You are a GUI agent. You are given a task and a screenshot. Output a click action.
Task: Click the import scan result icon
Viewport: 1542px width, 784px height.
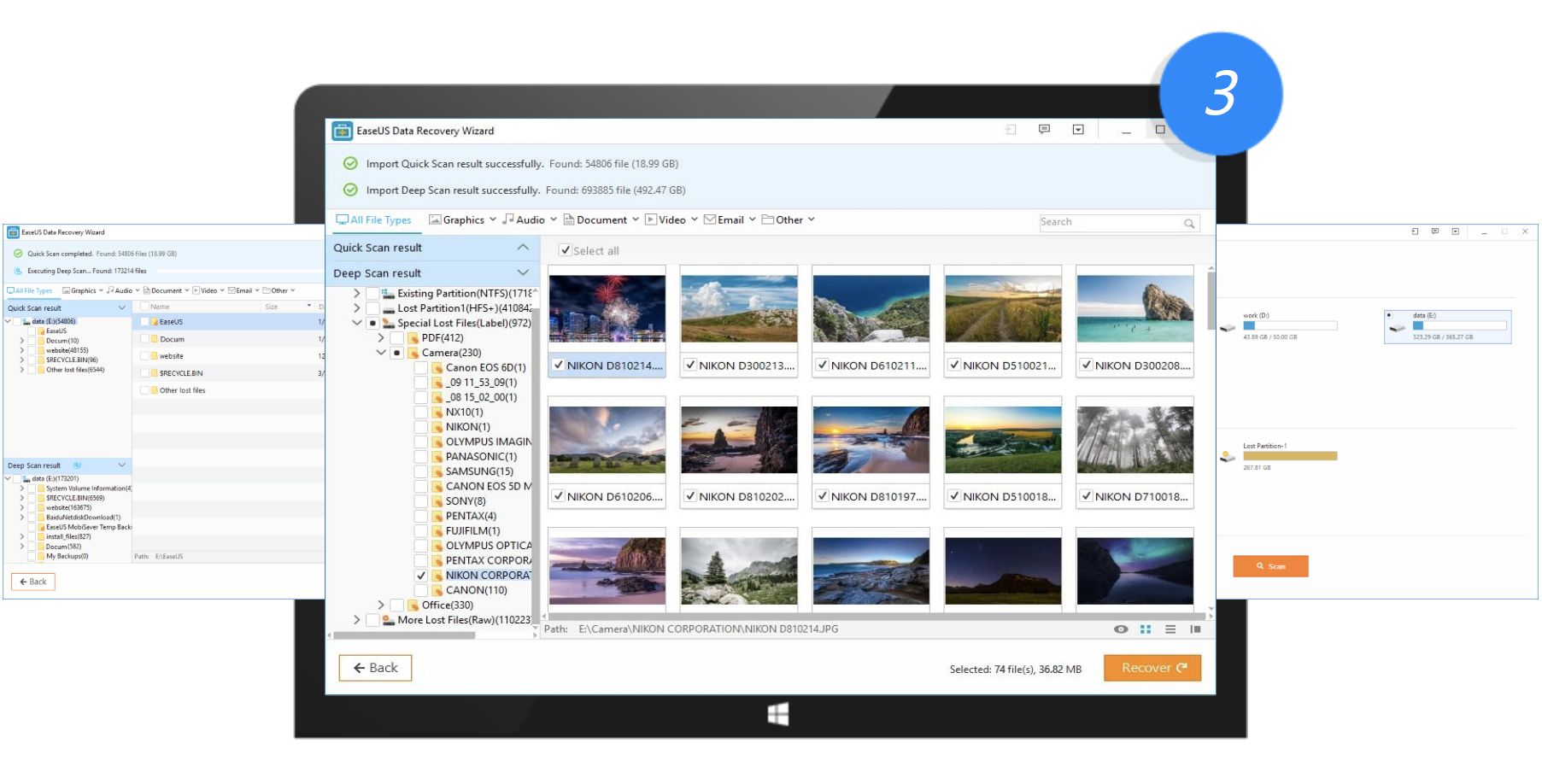point(1011,130)
